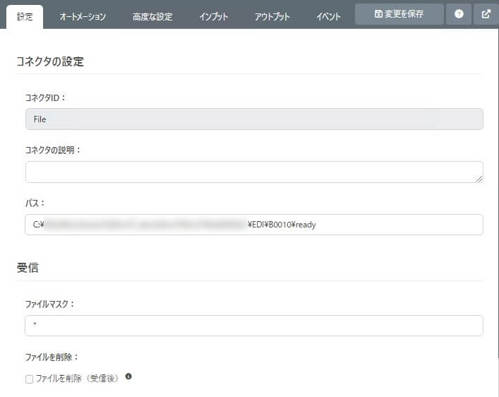Viewport: 499px width, 397px height.
Task: Click into the コネクタの説明 text area
Action: point(254,172)
